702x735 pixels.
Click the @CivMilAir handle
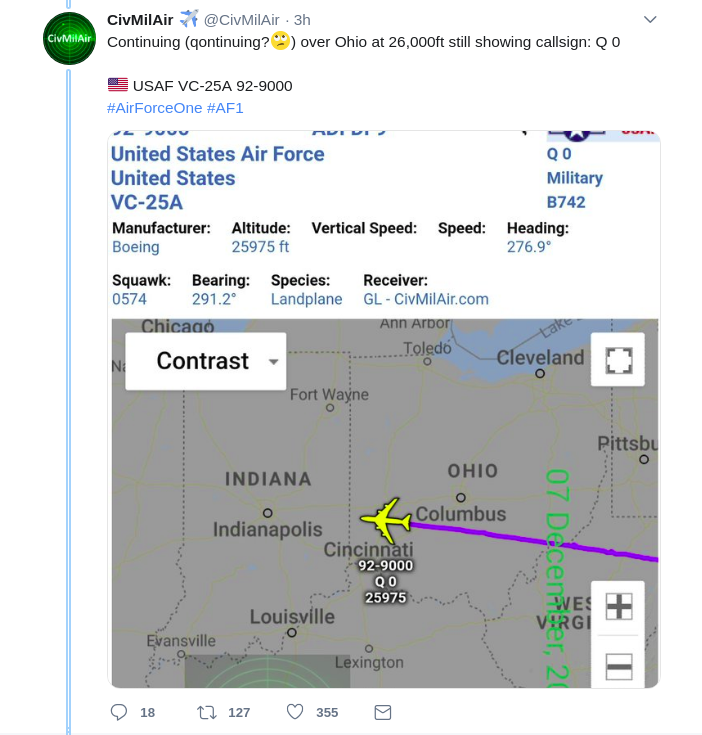(x=241, y=20)
